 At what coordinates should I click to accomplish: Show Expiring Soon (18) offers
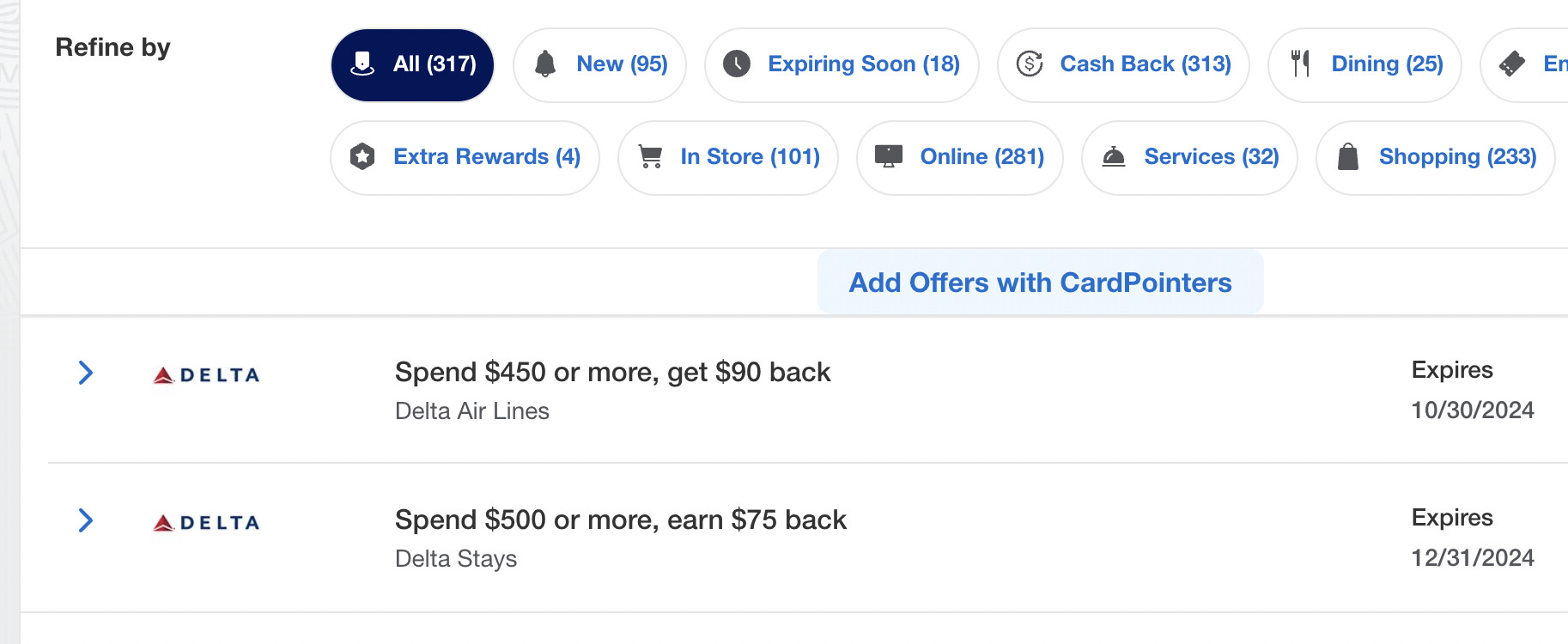pyautogui.click(x=863, y=64)
